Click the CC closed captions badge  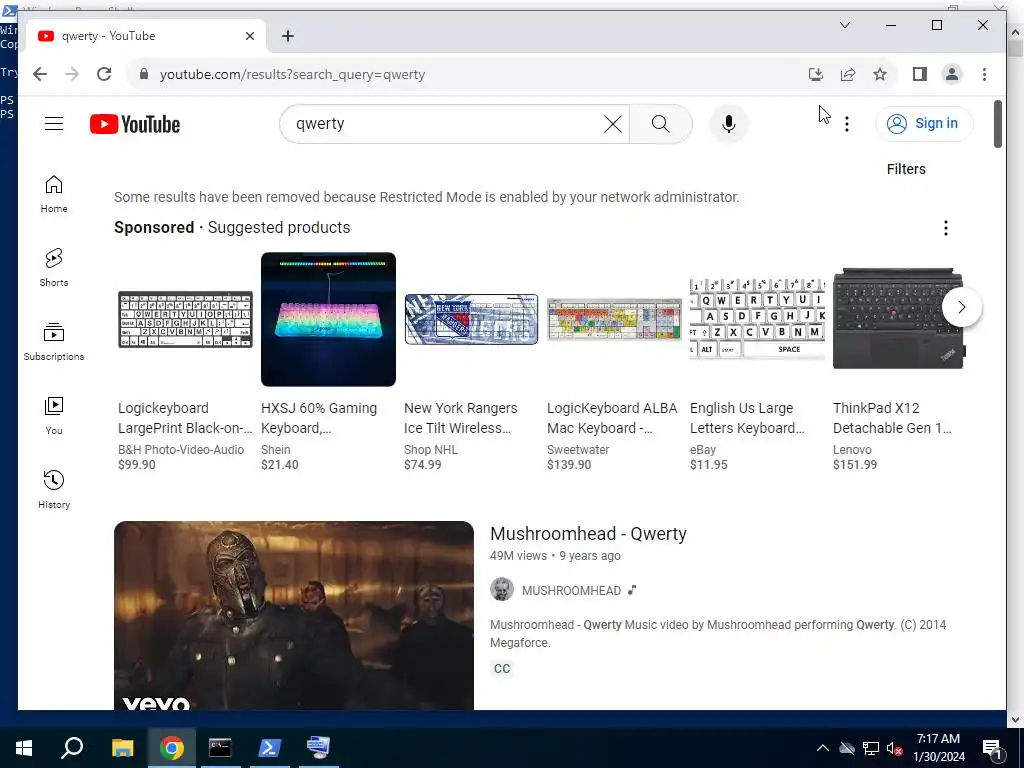502,669
